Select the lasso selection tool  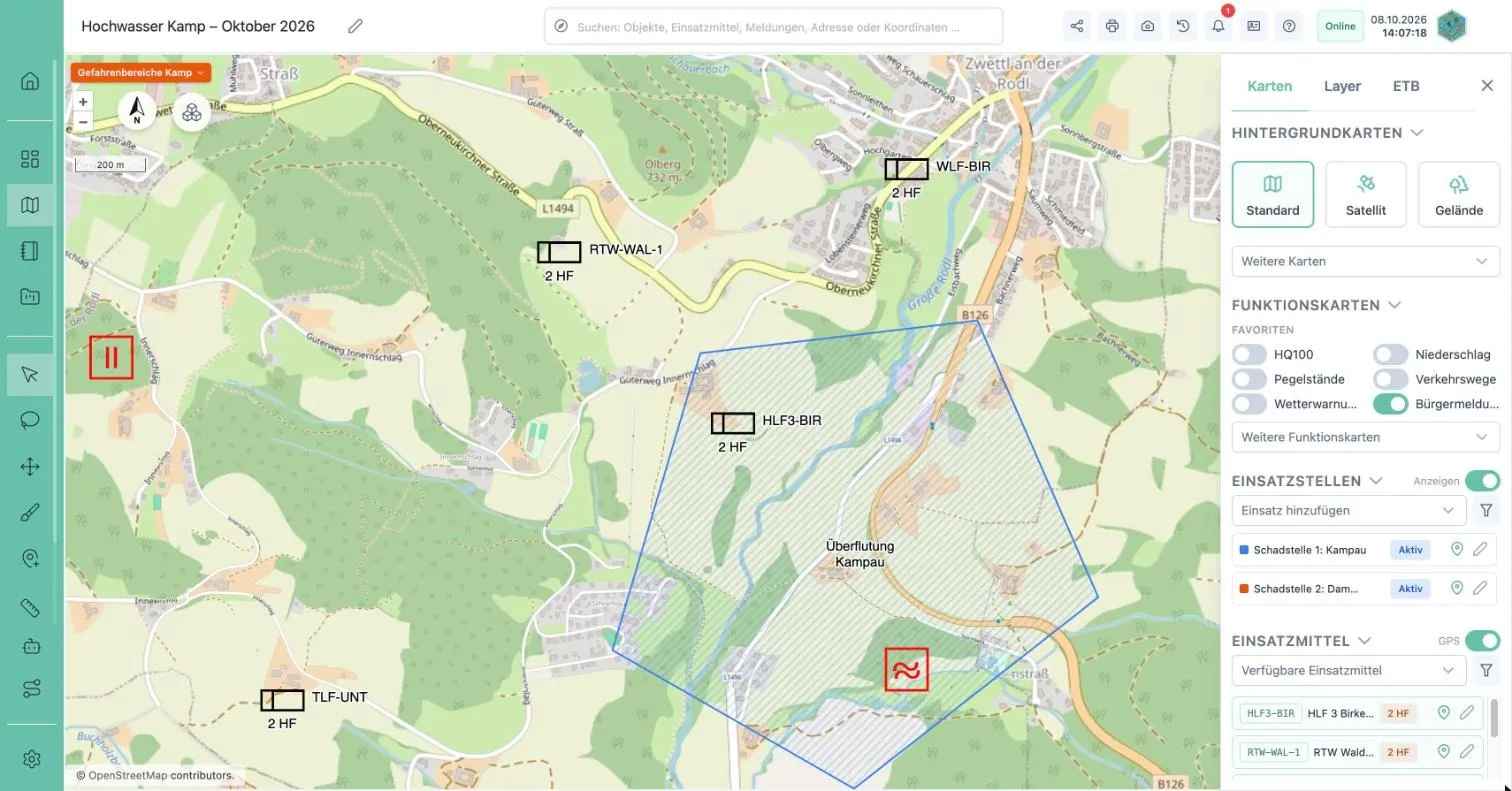click(x=30, y=420)
